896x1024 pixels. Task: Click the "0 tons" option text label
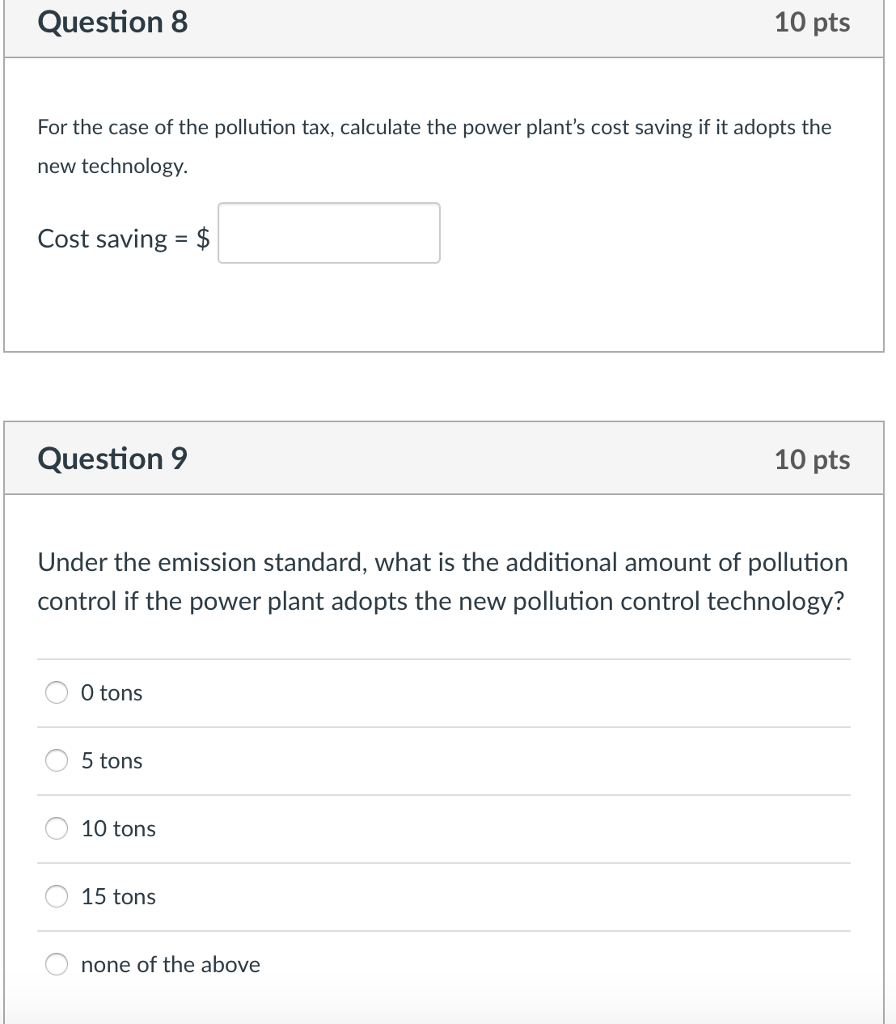[x=112, y=692]
